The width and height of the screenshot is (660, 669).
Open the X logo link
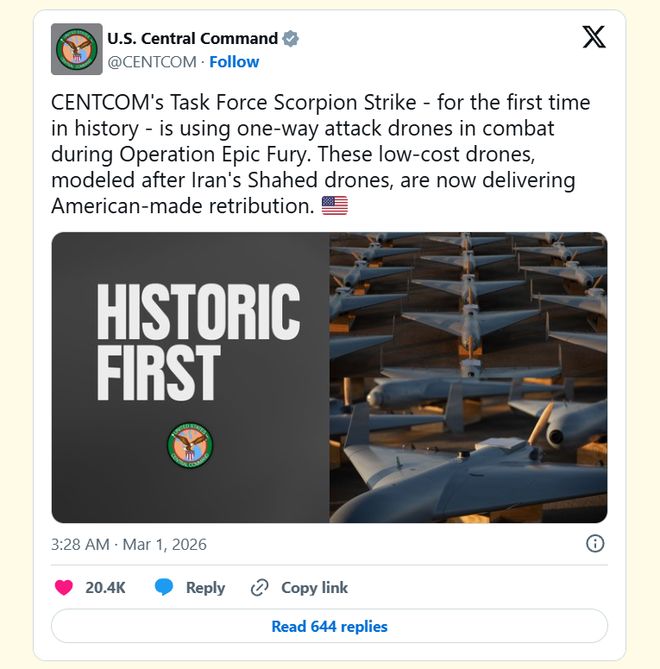(594, 38)
